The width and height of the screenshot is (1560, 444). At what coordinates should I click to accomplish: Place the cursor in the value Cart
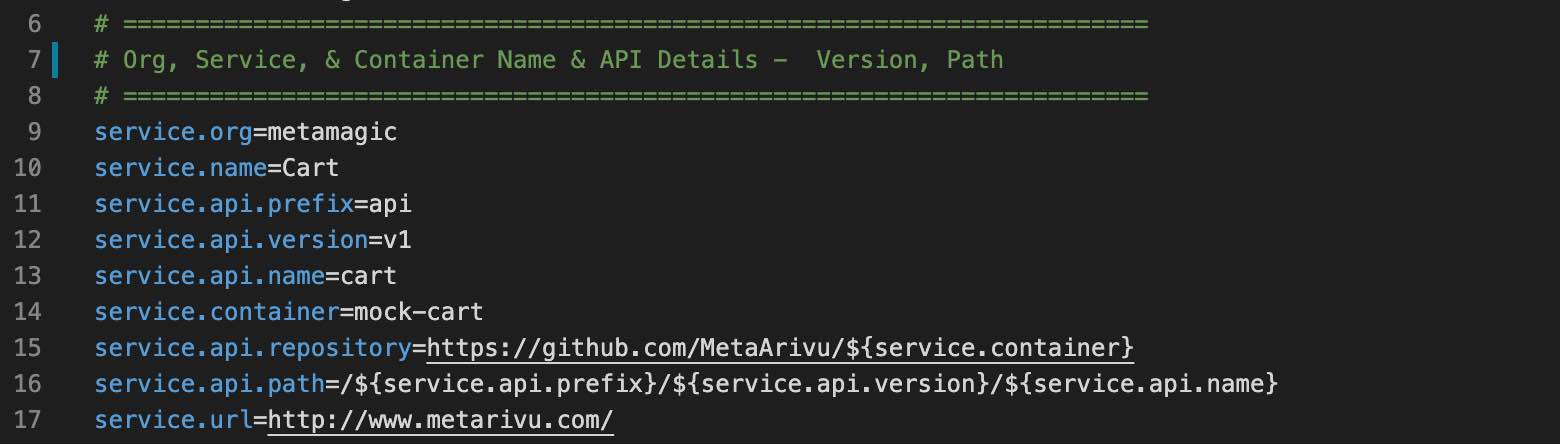point(311,168)
